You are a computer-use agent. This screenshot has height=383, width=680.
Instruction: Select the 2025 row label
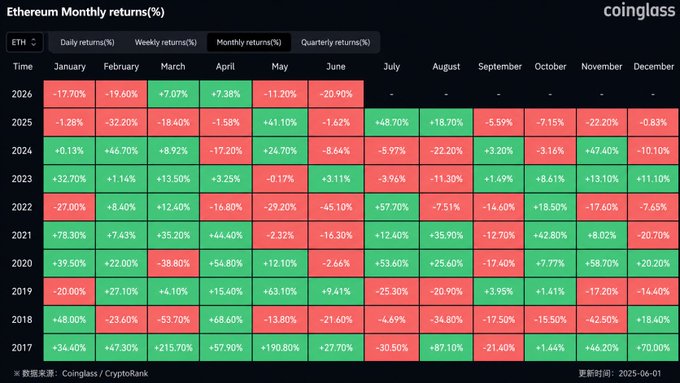coord(22,122)
